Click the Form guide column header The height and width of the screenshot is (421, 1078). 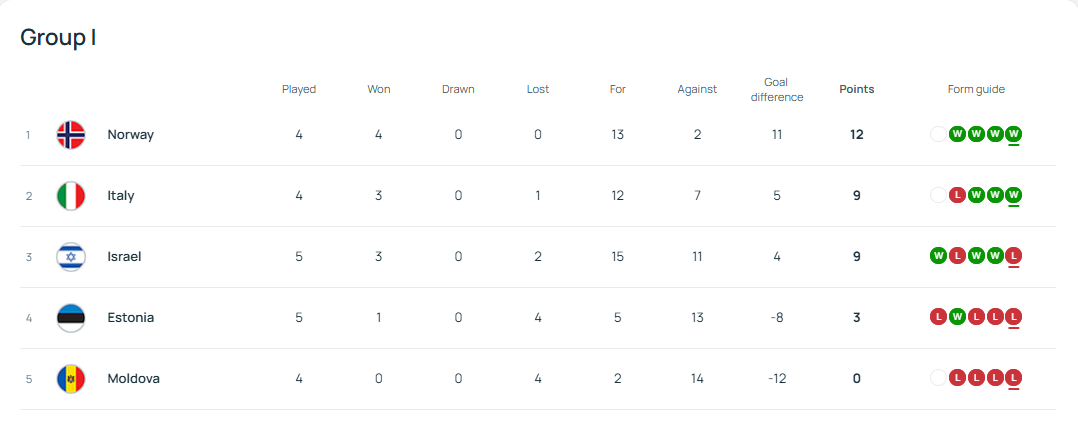click(x=976, y=89)
